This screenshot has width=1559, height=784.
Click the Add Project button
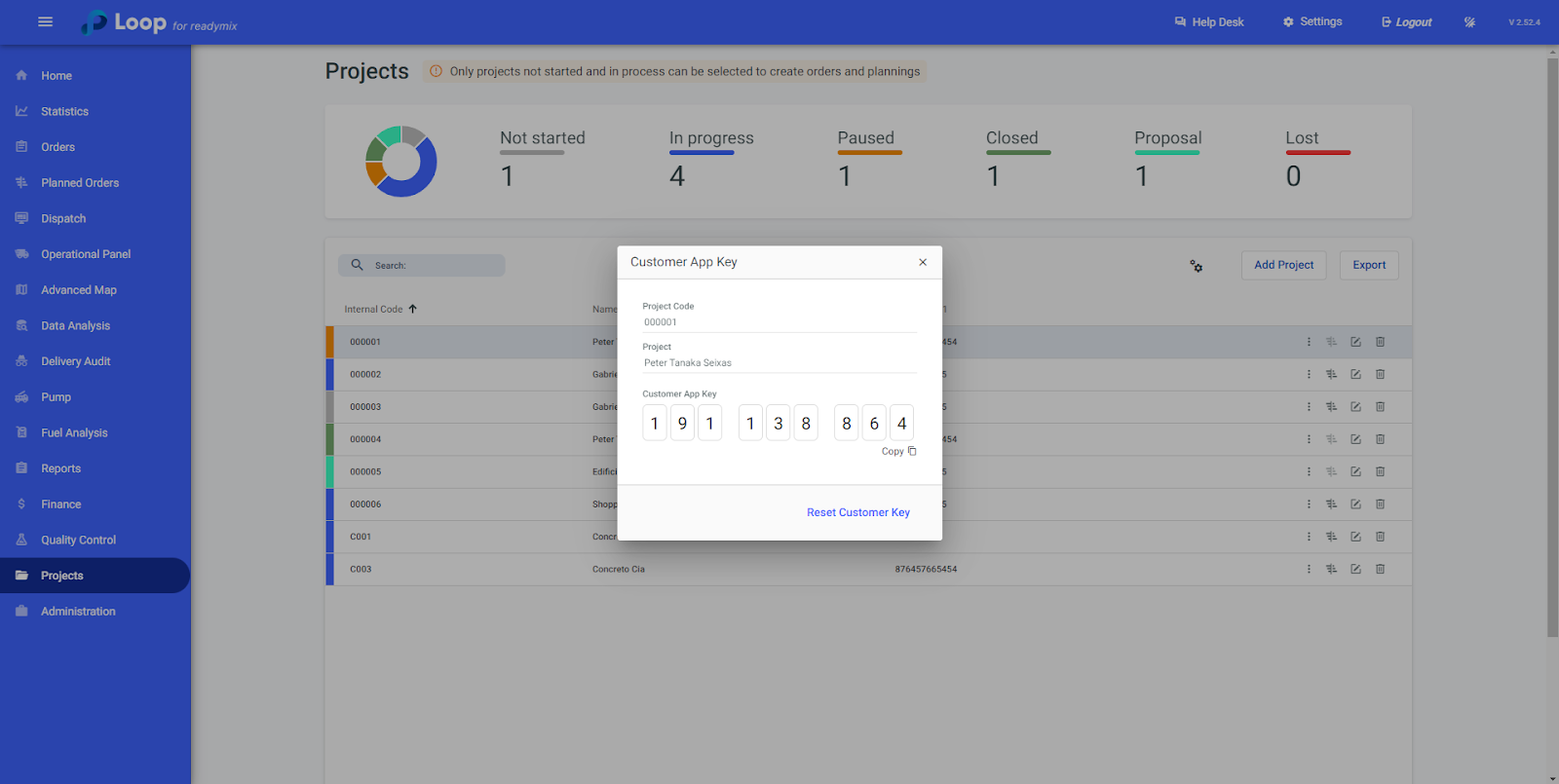click(x=1283, y=265)
